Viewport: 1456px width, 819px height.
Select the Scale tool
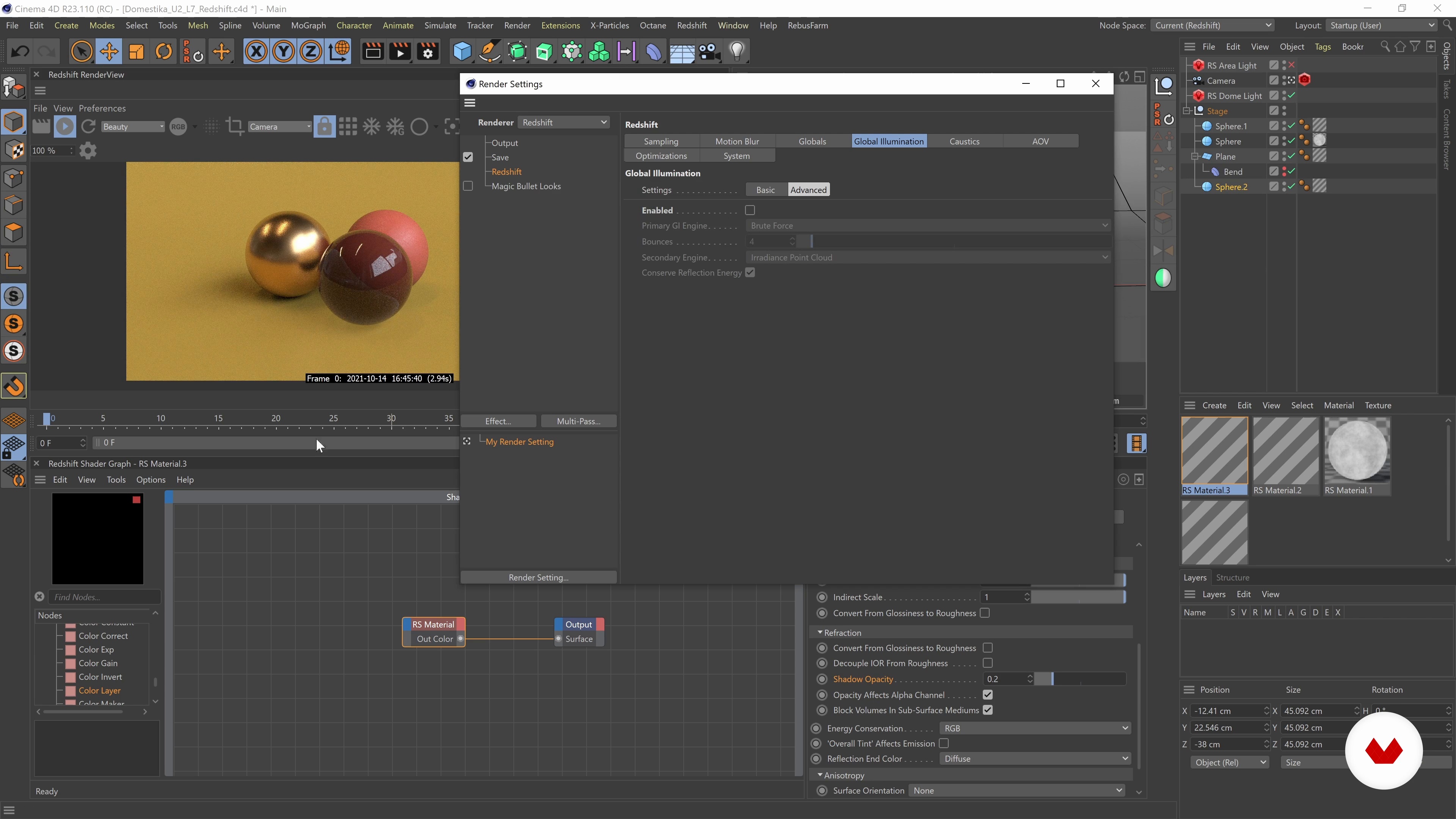(136, 52)
